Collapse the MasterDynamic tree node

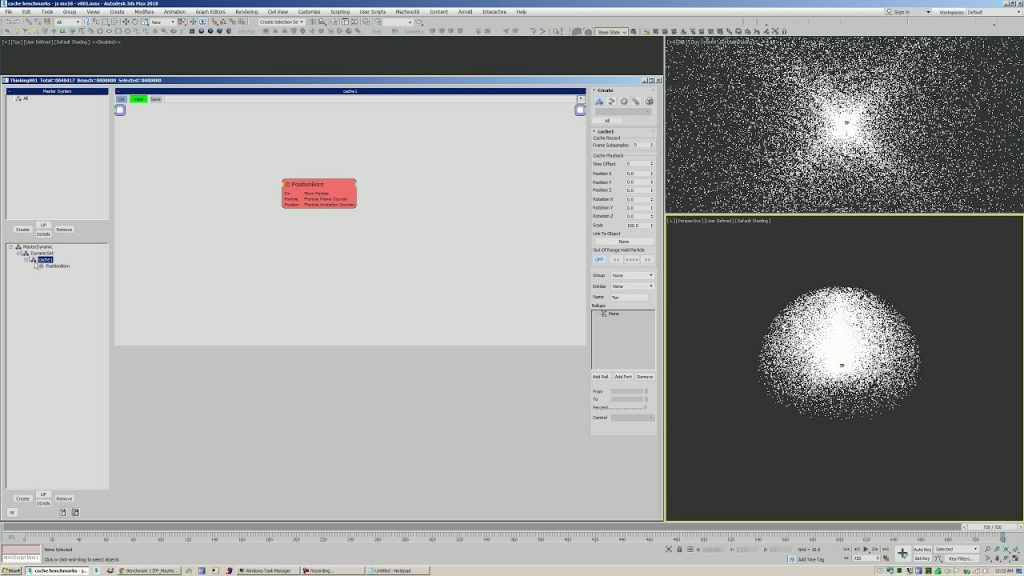click(11, 247)
